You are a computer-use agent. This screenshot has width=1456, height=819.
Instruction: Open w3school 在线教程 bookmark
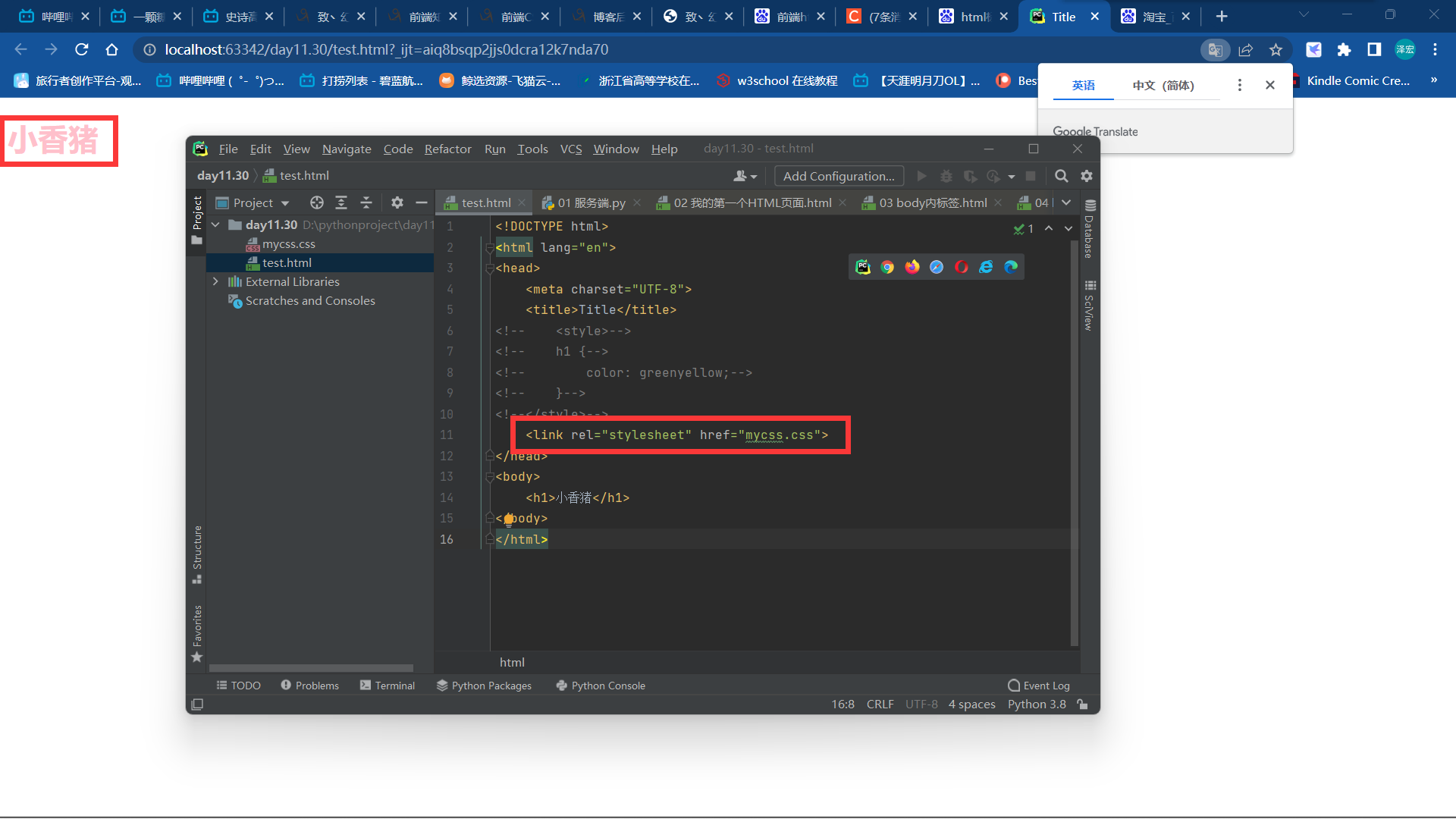pos(777,80)
